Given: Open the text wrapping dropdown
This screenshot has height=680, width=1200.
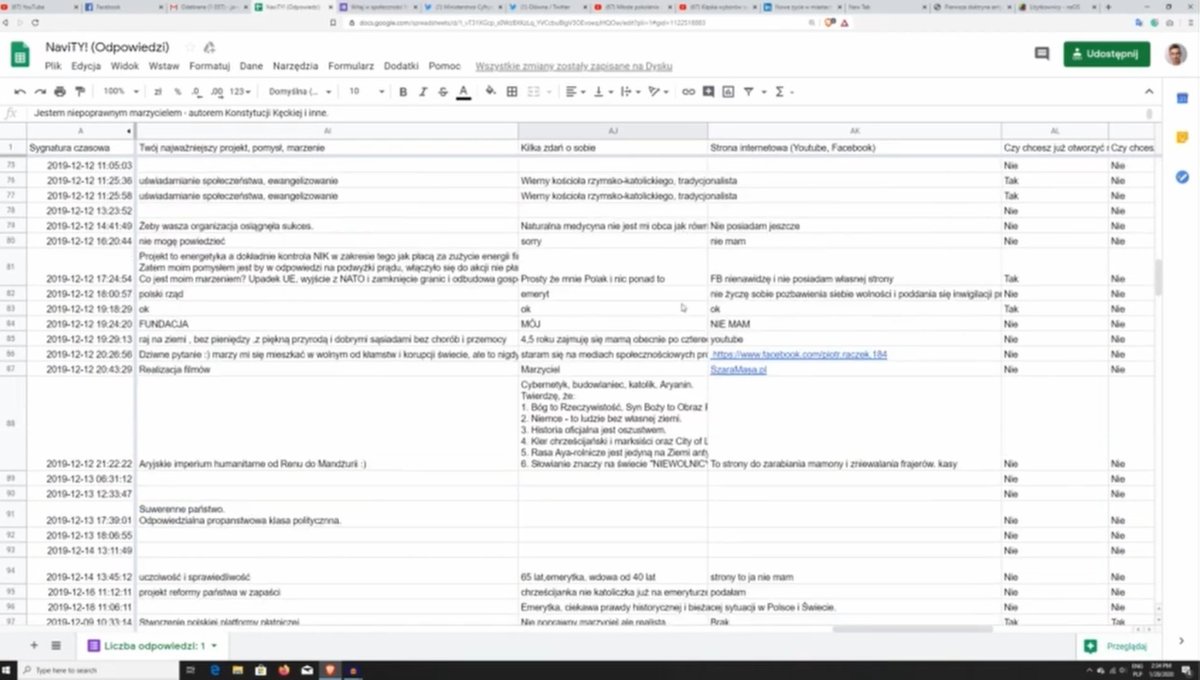Looking at the screenshot, I should click(629, 91).
